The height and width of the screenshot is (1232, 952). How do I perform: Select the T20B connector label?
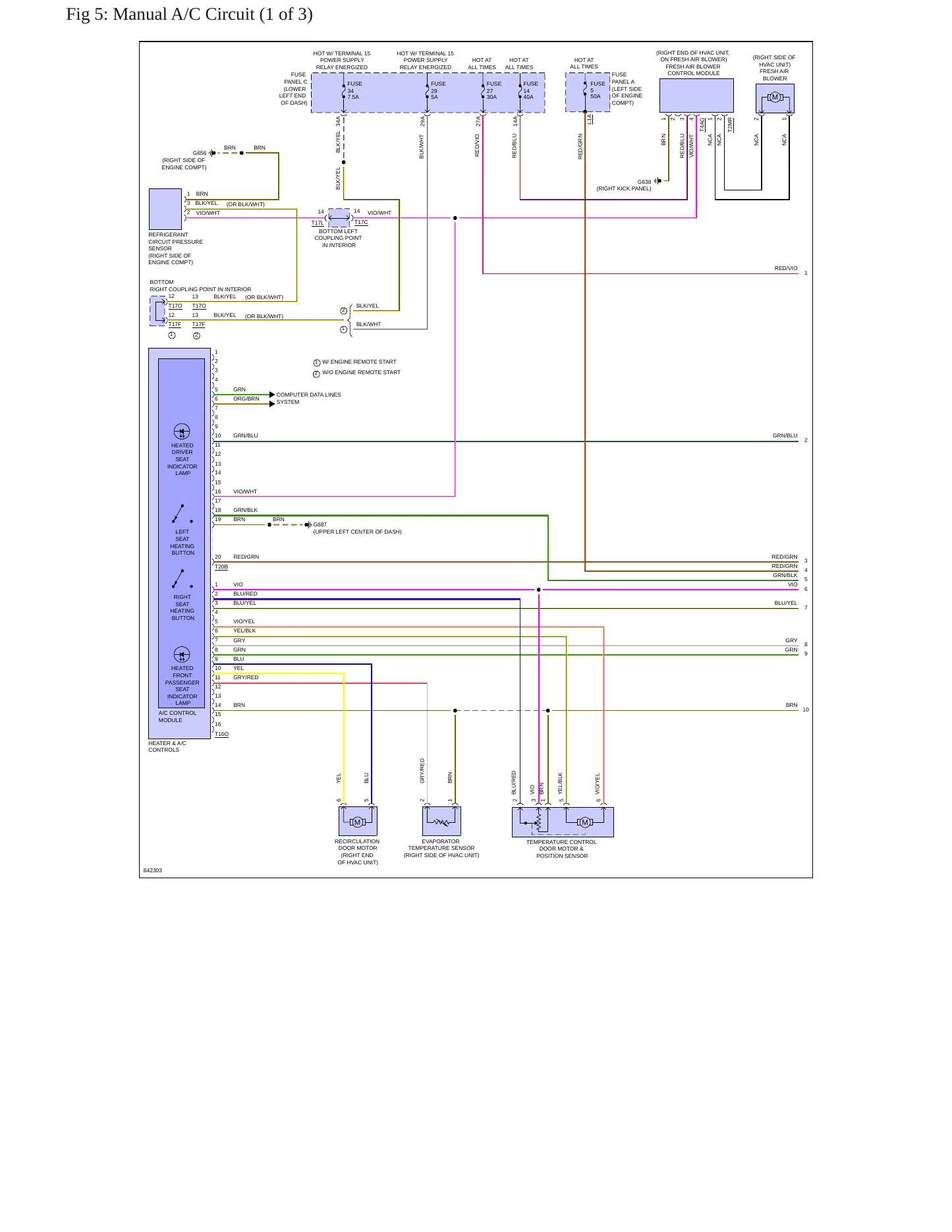click(x=221, y=567)
